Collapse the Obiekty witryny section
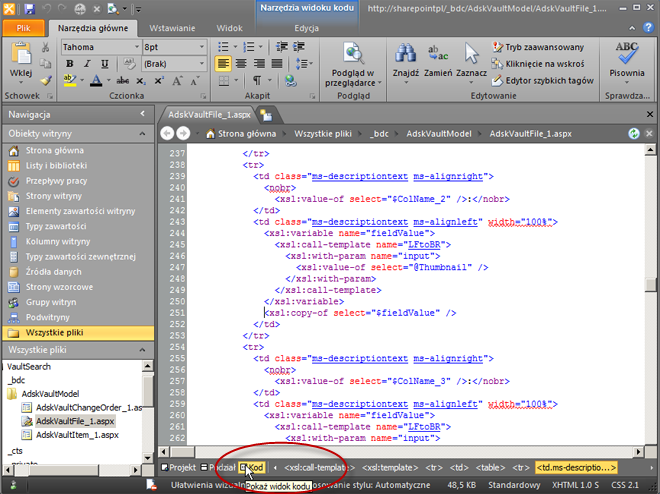Viewport: 660px width, 494px height. pyautogui.click(x=142, y=134)
